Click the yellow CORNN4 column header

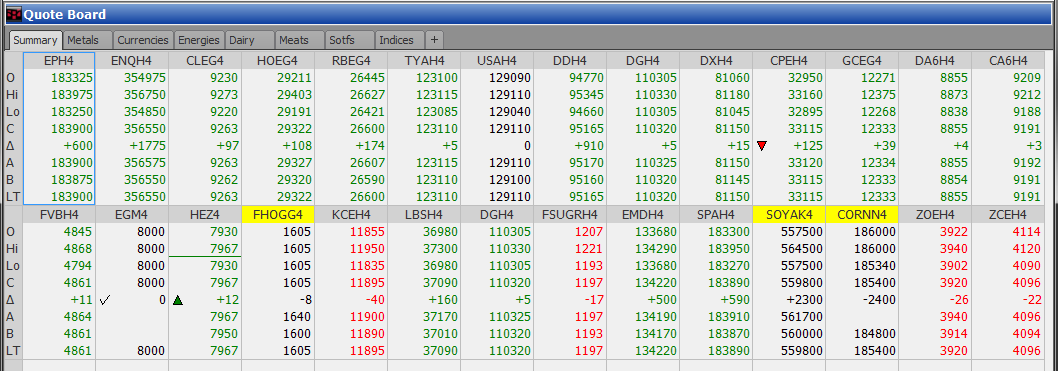[862, 215]
